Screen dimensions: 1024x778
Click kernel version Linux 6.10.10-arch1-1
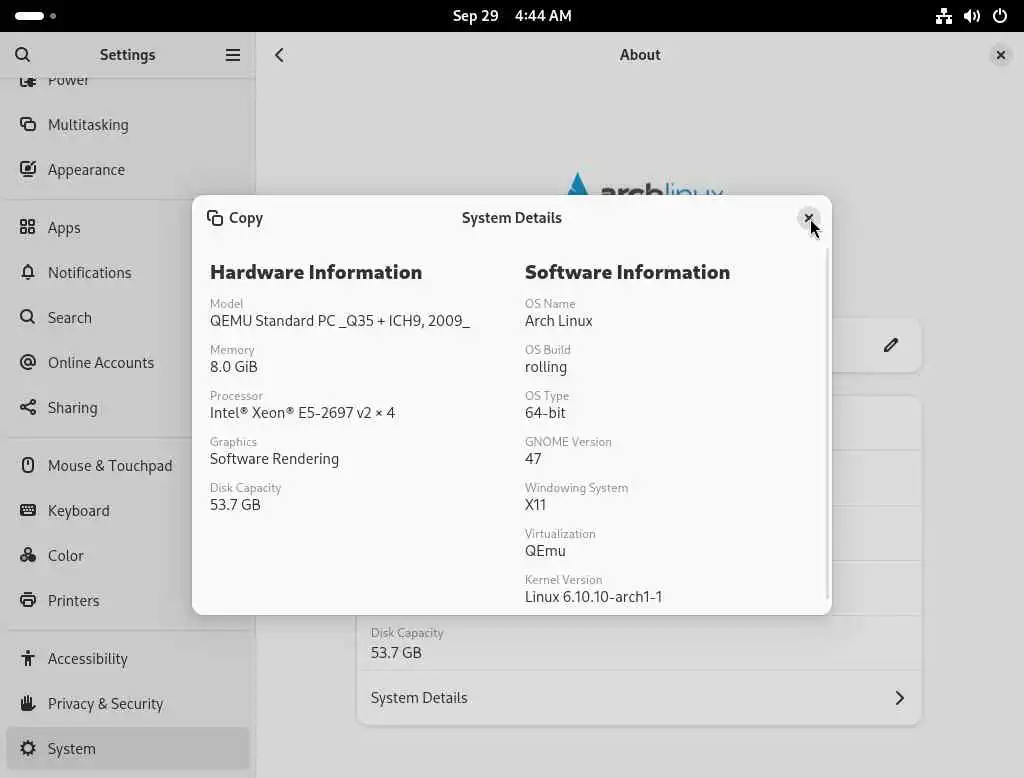tap(594, 596)
